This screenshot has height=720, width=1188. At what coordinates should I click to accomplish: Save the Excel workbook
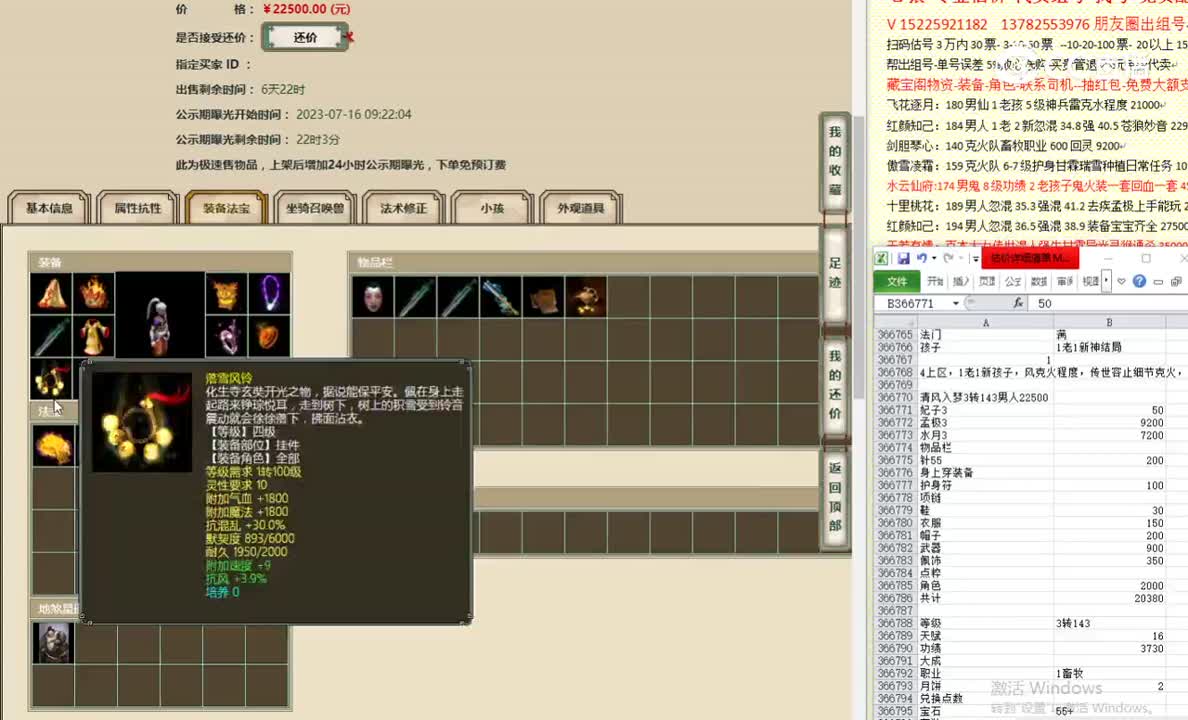coord(902,258)
